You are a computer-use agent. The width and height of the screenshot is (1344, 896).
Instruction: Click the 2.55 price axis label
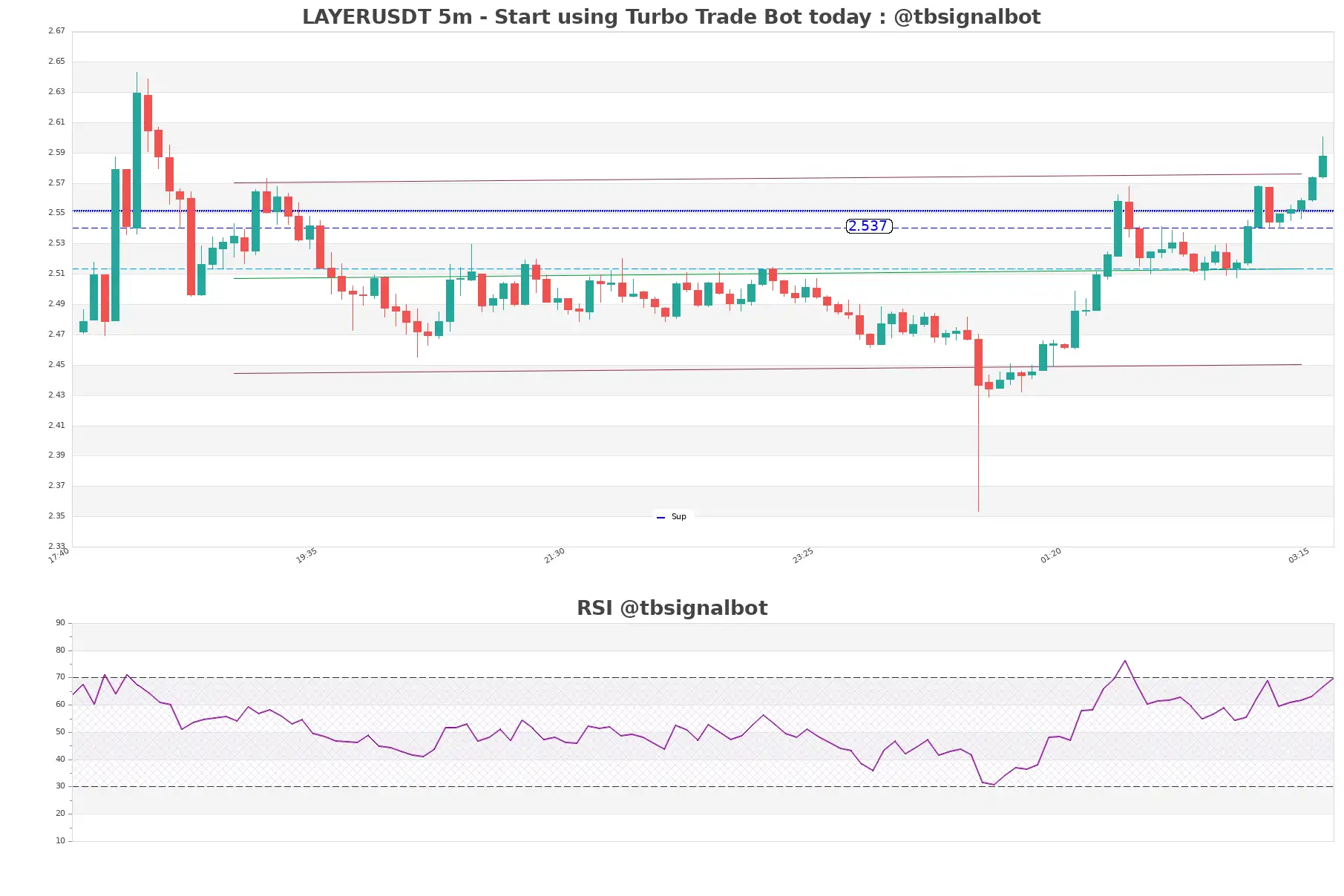pyautogui.click(x=56, y=213)
